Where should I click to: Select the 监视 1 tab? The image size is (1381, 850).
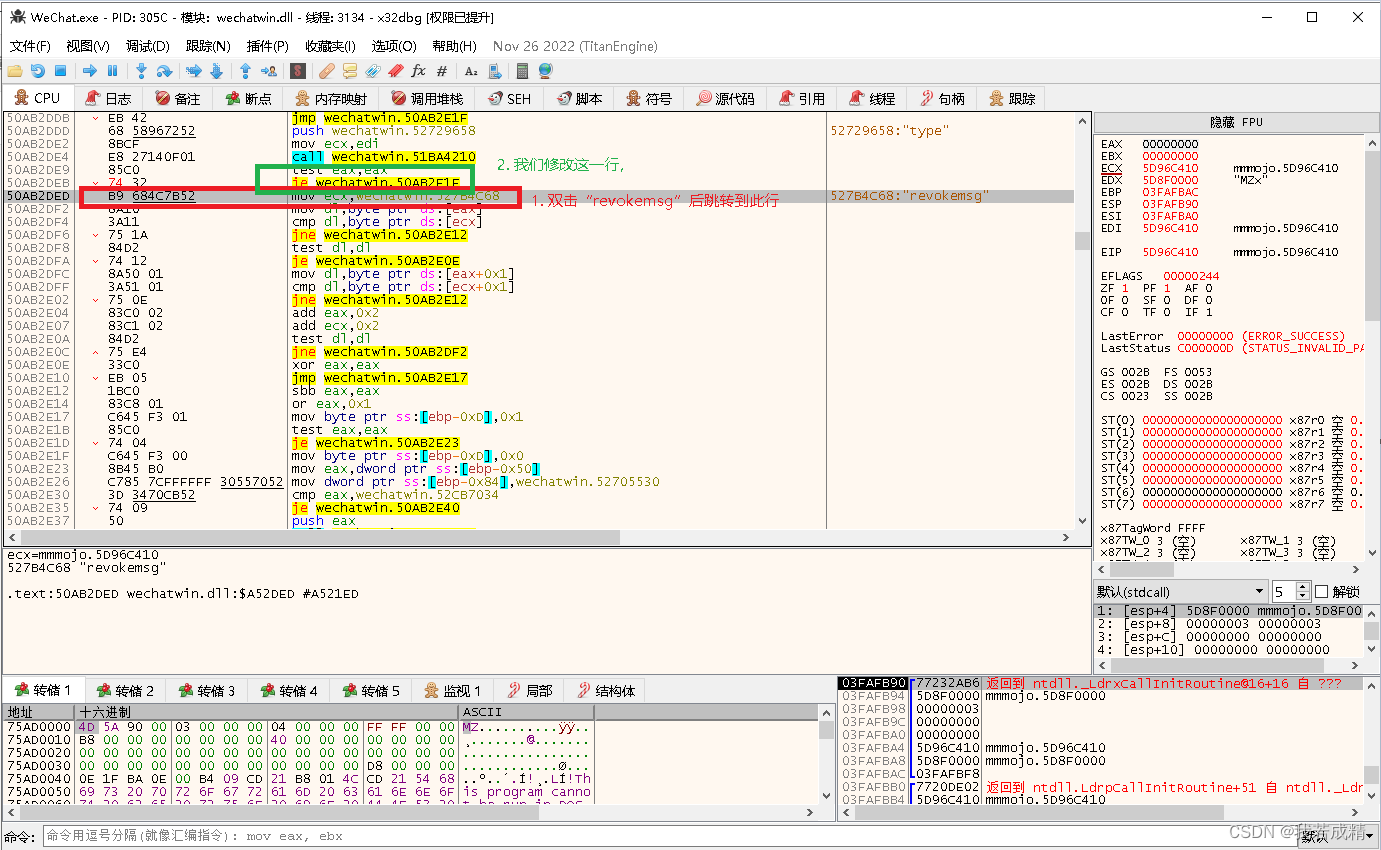pos(453,690)
